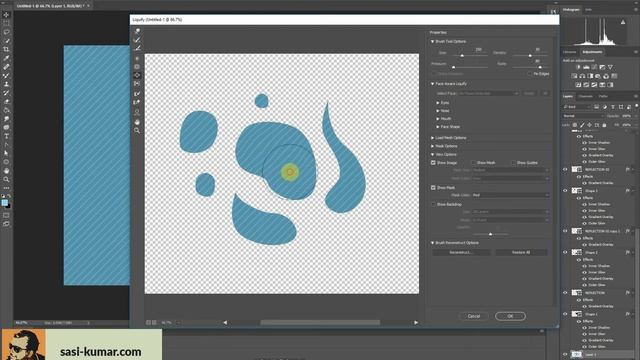
Task: Click the Reconstruct... button
Action: pos(461,253)
